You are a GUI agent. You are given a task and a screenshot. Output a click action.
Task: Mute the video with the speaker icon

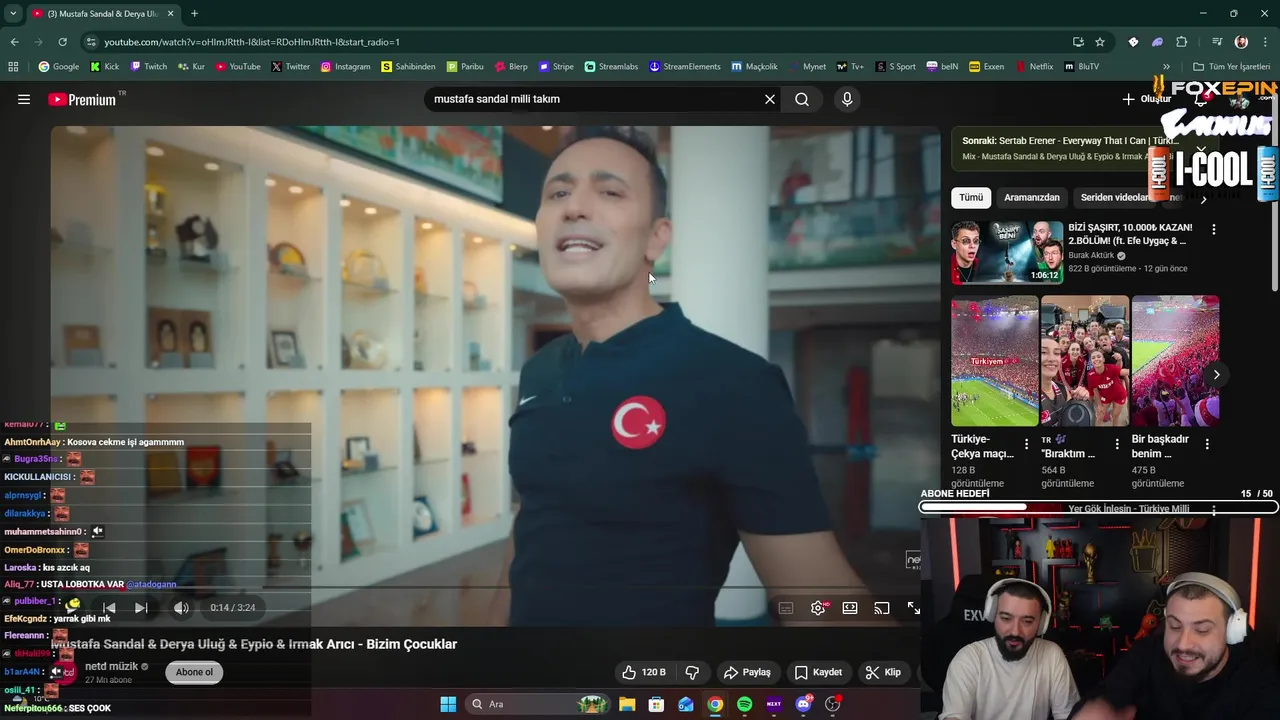point(181,607)
